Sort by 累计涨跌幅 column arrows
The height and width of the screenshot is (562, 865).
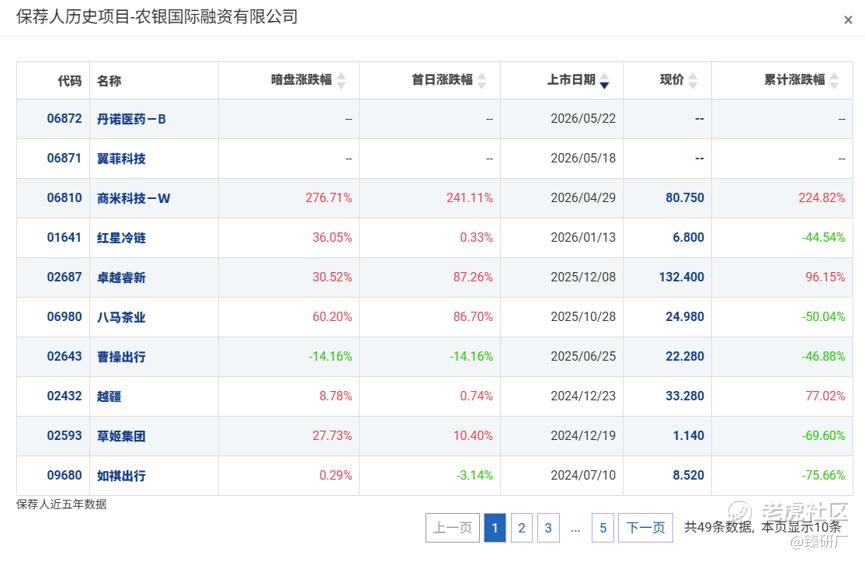coord(834,81)
